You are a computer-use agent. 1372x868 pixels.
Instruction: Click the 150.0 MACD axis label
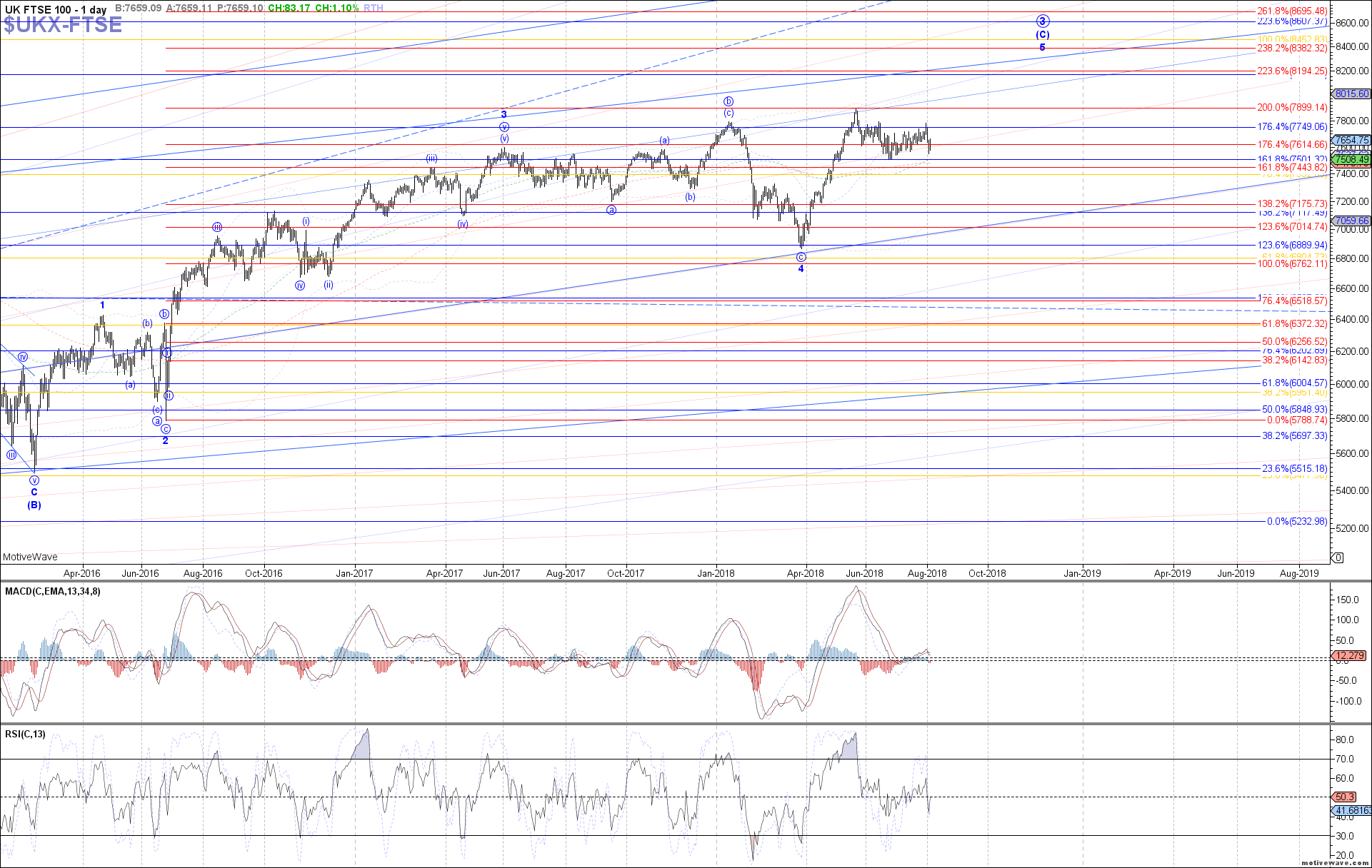click(x=1346, y=600)
